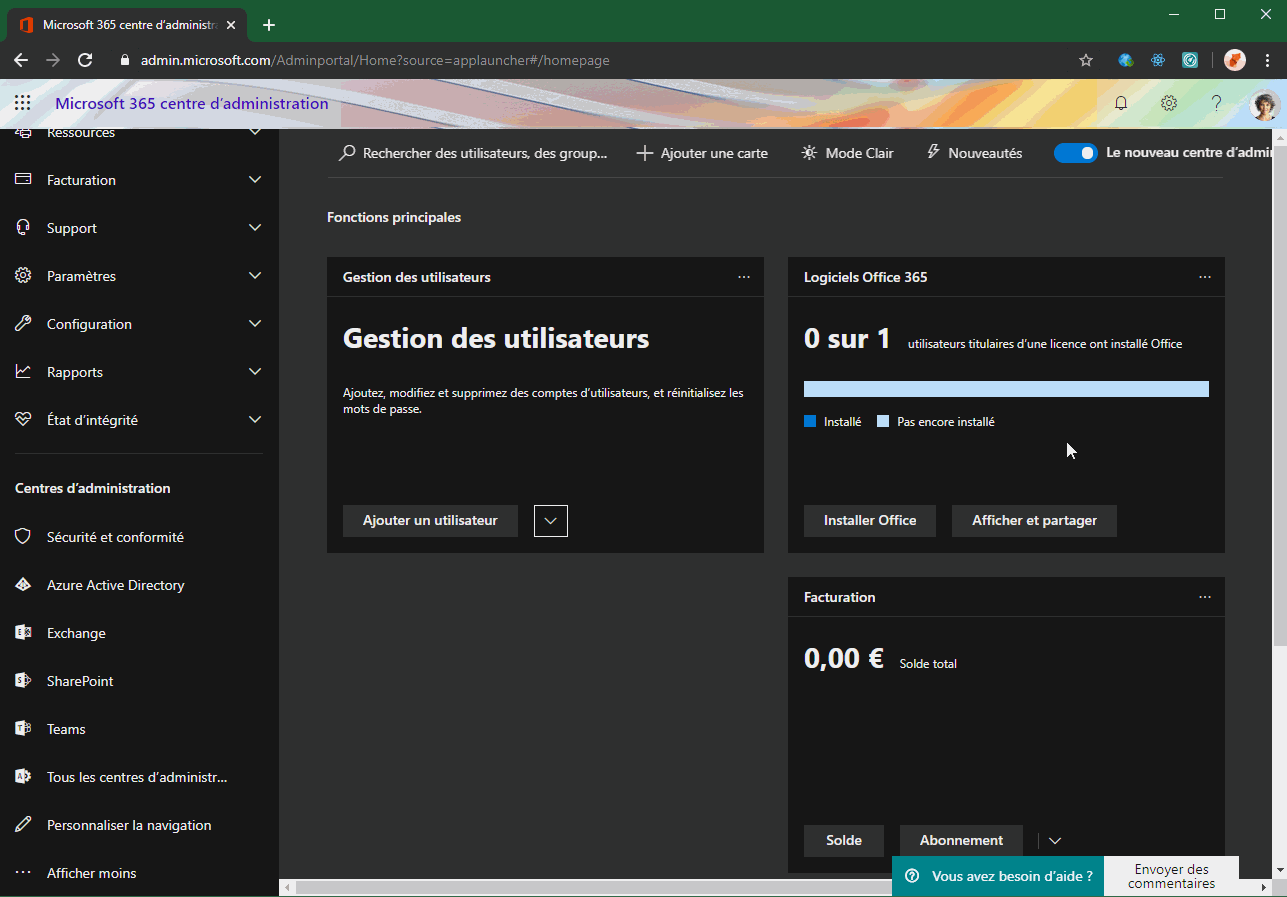This screenshot has height=897, width=1287.
Task: Click the Support headset icon
Action: point(24,228)
